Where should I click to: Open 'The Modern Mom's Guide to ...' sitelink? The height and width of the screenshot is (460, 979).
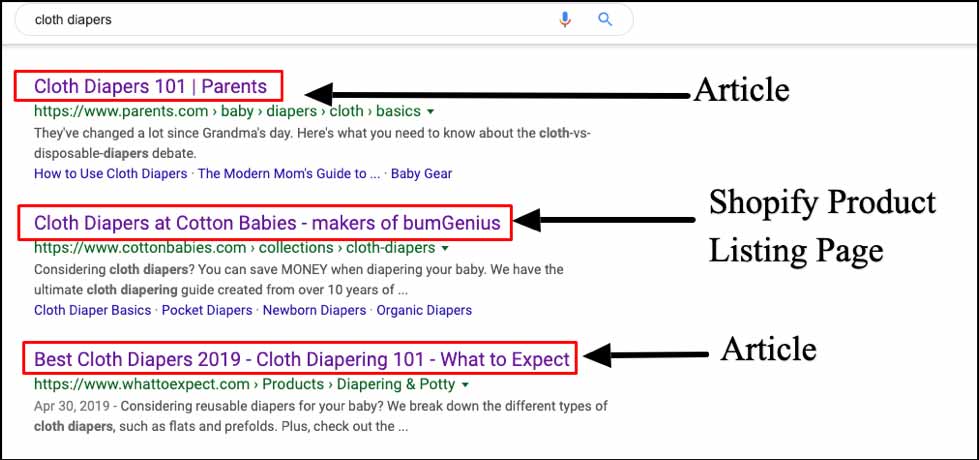[x=289, y=173]
